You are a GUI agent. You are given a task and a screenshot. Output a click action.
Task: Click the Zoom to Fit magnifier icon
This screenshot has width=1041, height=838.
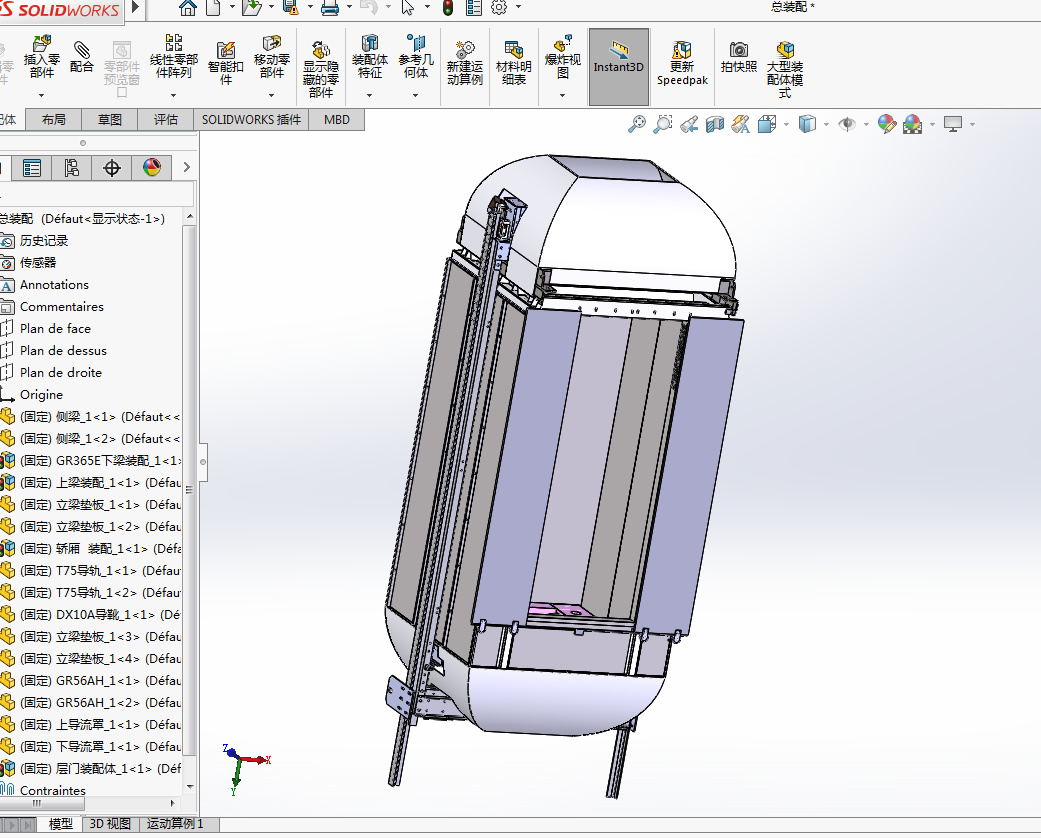click(636, 124)
